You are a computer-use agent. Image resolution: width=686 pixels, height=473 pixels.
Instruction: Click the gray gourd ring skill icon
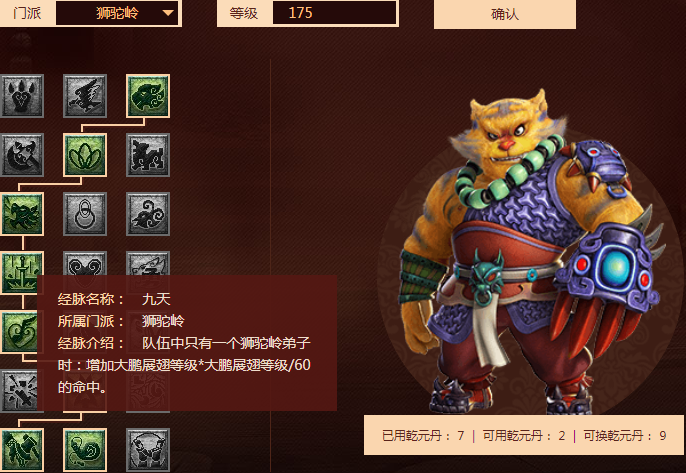point(85,214)
